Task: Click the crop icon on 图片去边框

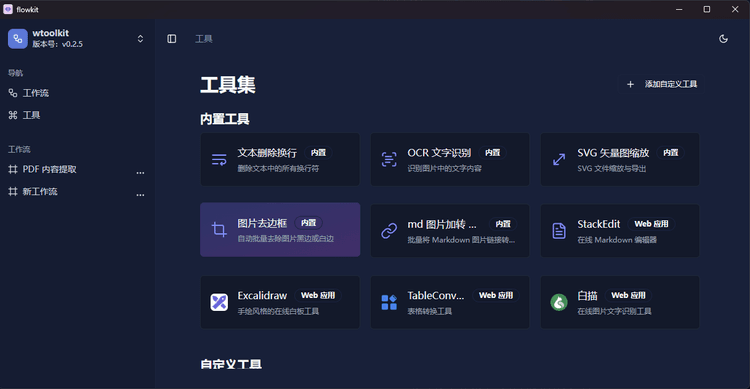Action: pos(219,230)
